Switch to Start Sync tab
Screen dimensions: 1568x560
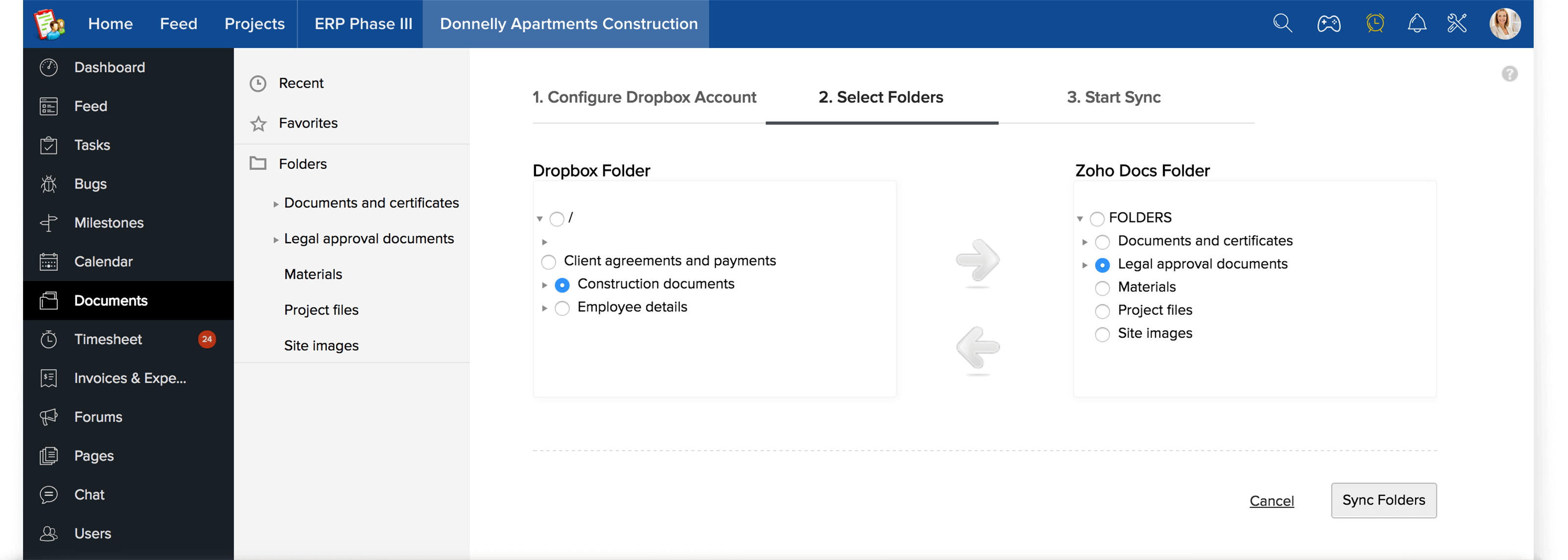coord(1112,97)
